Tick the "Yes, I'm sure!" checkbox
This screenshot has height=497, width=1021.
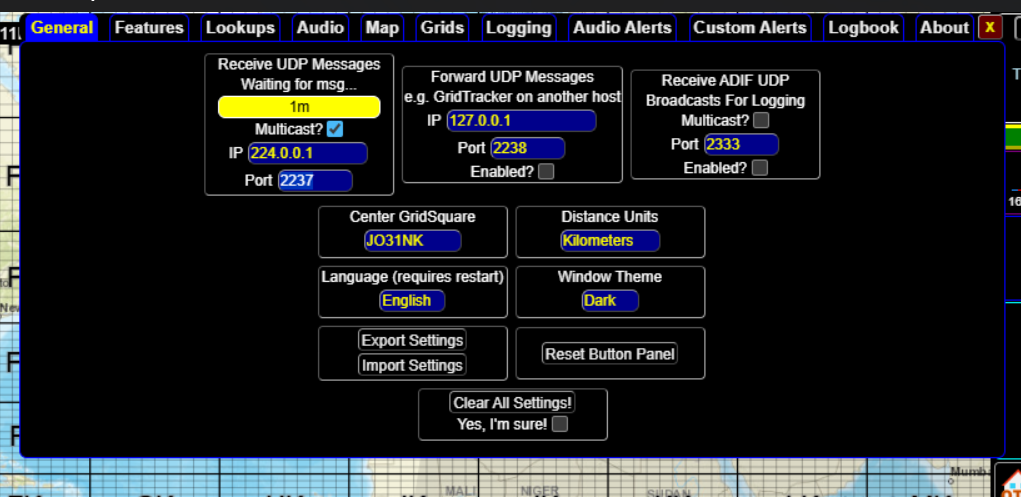560,424
